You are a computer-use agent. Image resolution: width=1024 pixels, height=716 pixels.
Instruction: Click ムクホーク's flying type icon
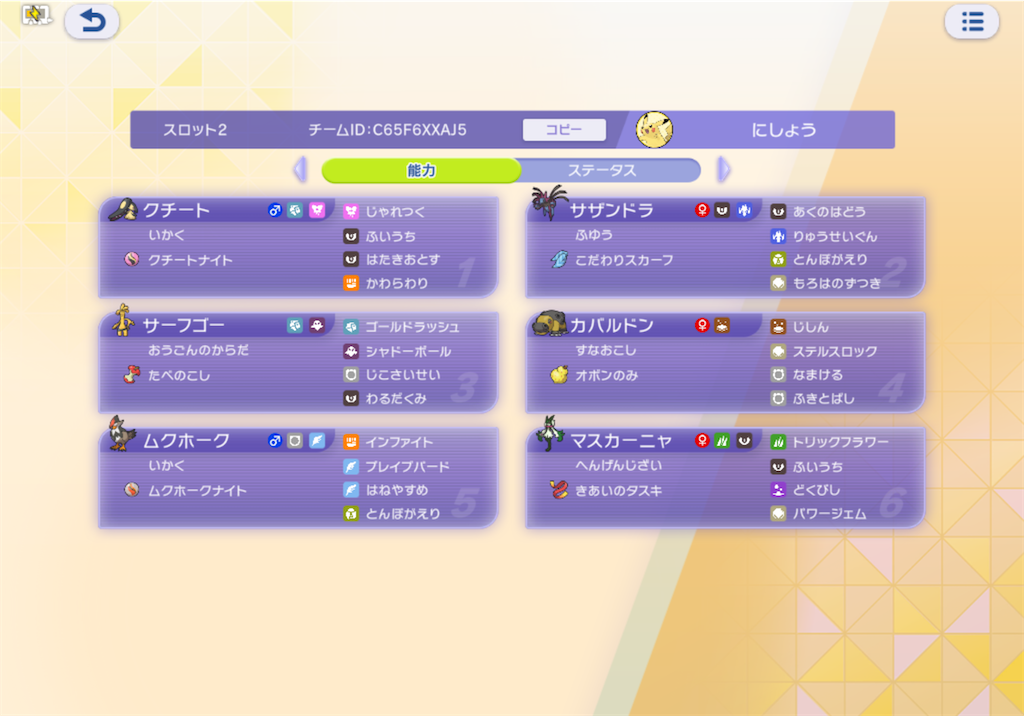click(317, 441)
